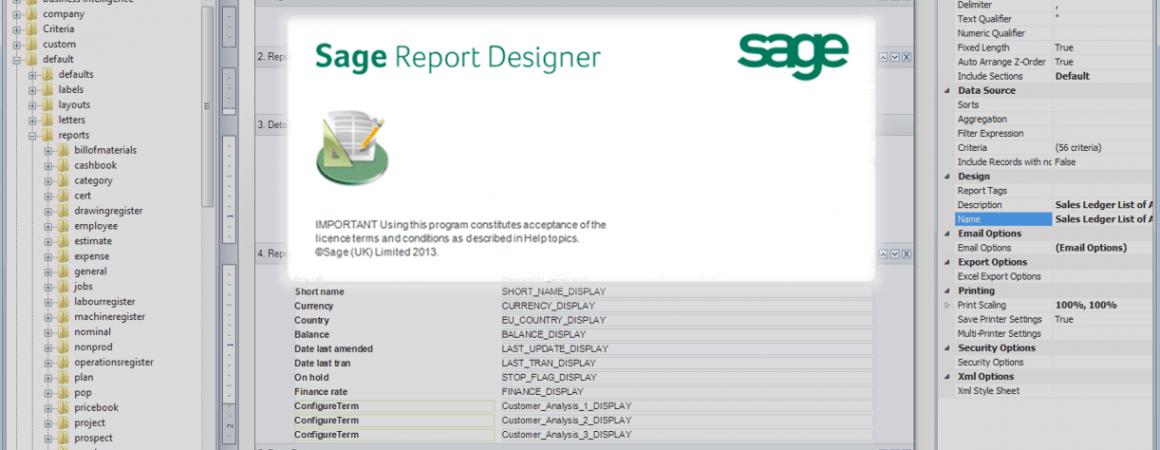Image resolution: width=1160 pixels, height=450 pixels.
Task: Select the prospect tree item
Action: click(93, 438)
